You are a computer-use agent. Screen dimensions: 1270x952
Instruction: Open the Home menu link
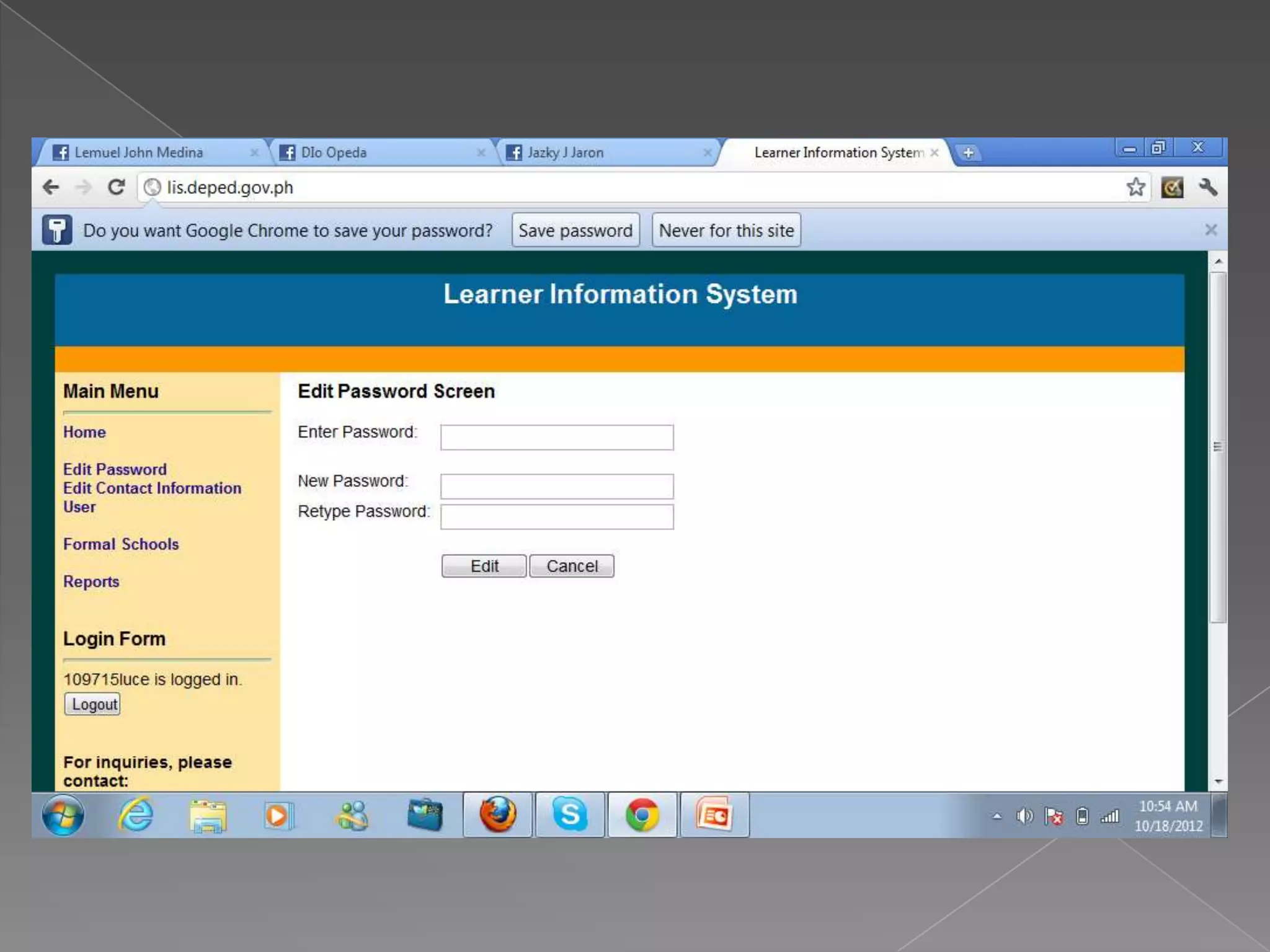point(84,432)
